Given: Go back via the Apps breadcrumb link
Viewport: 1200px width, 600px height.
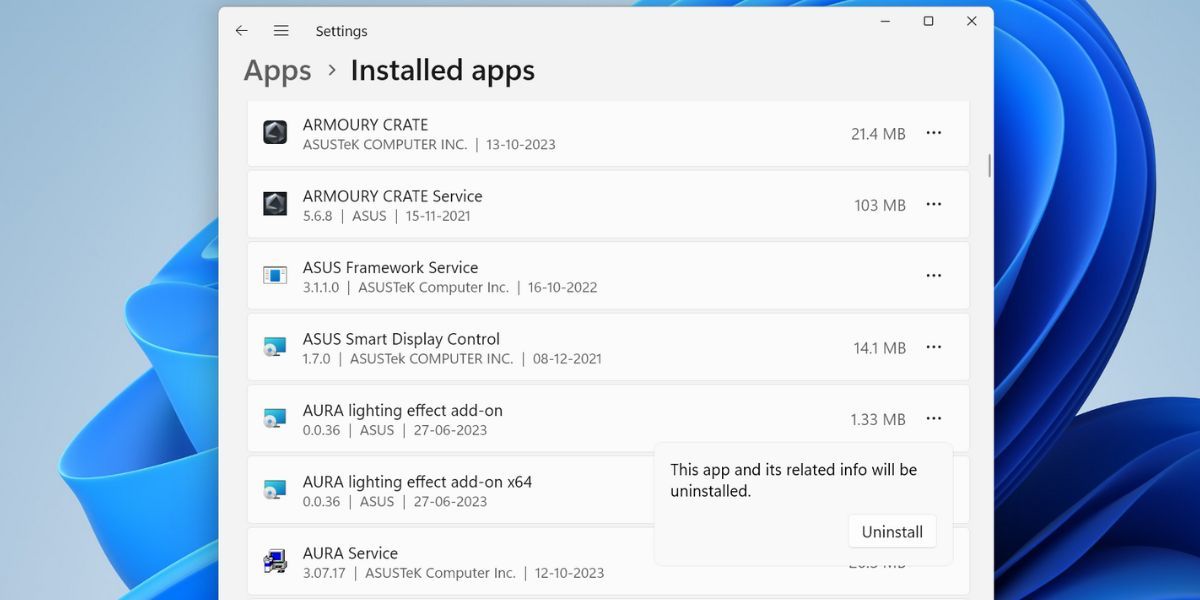Looking at the screenshot, I should click(x=276, y=70).
